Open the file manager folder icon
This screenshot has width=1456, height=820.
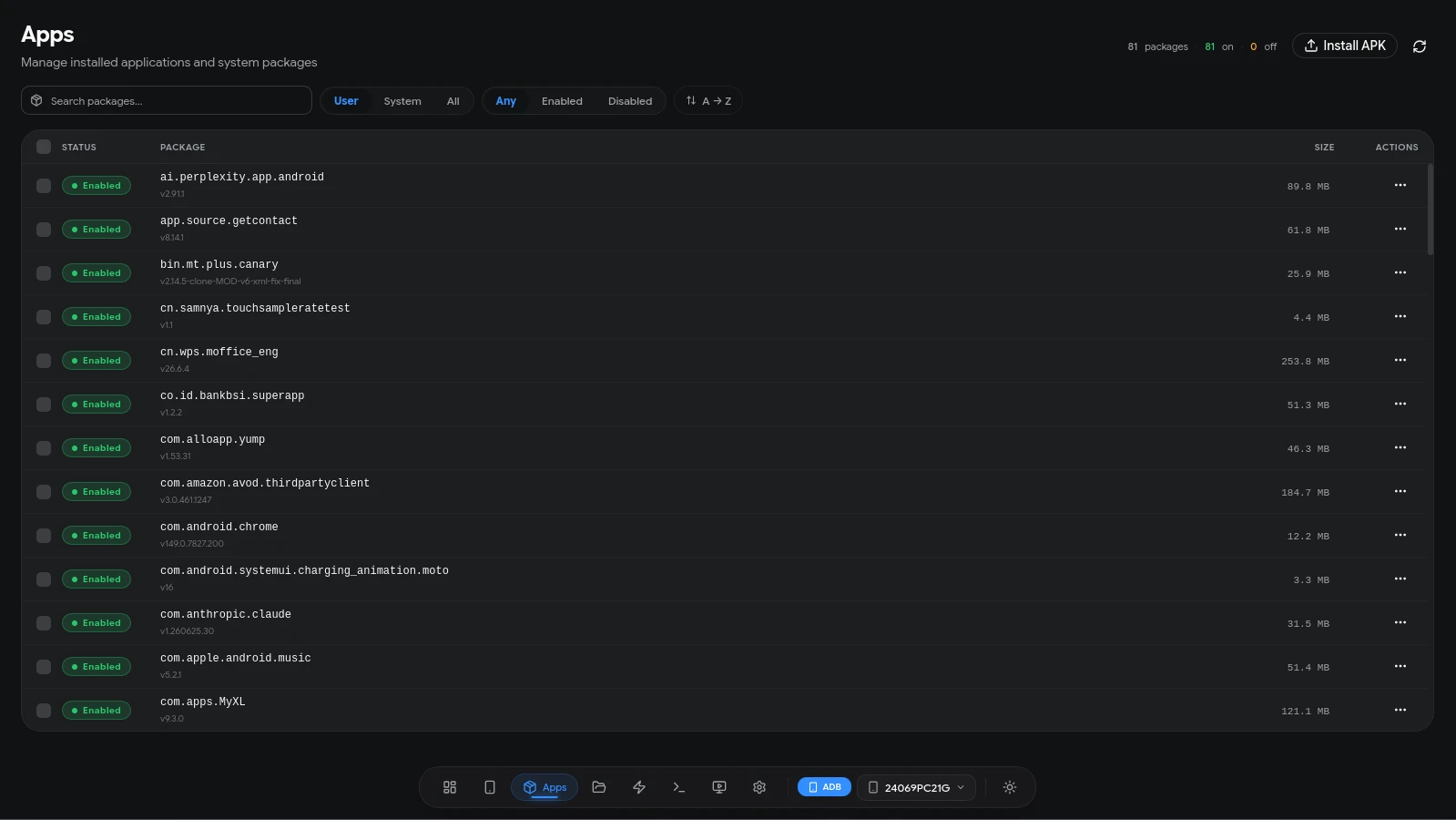(599, 787)
